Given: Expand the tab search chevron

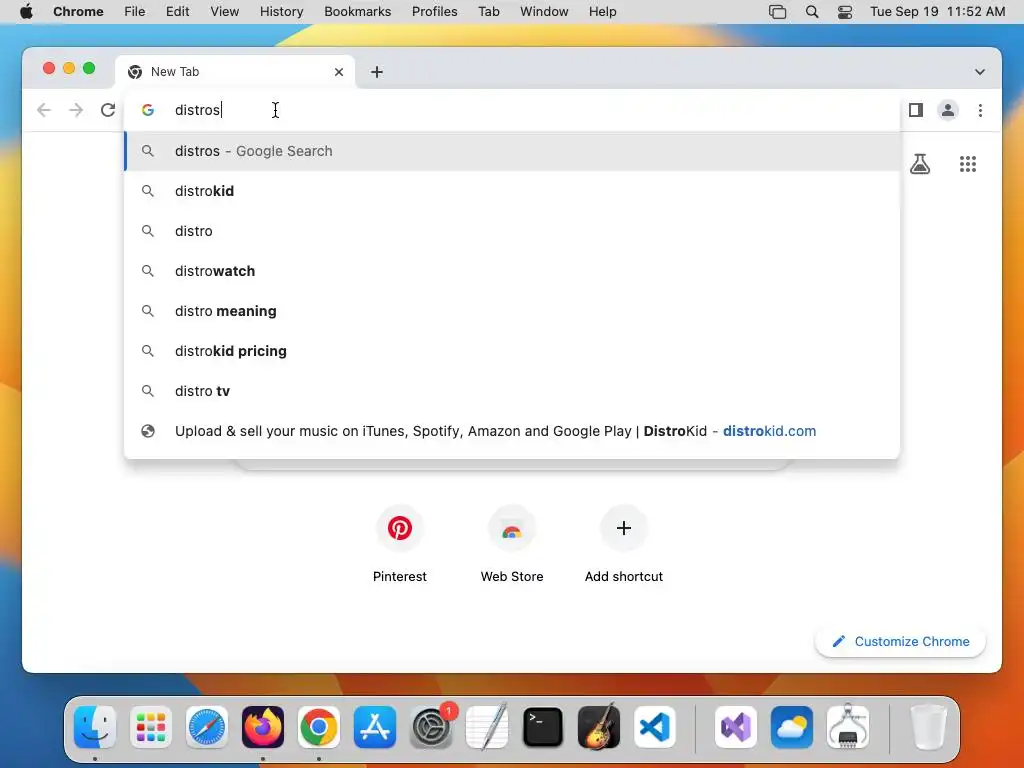Looking at the screenshot, I should click(x=980, y=72).
